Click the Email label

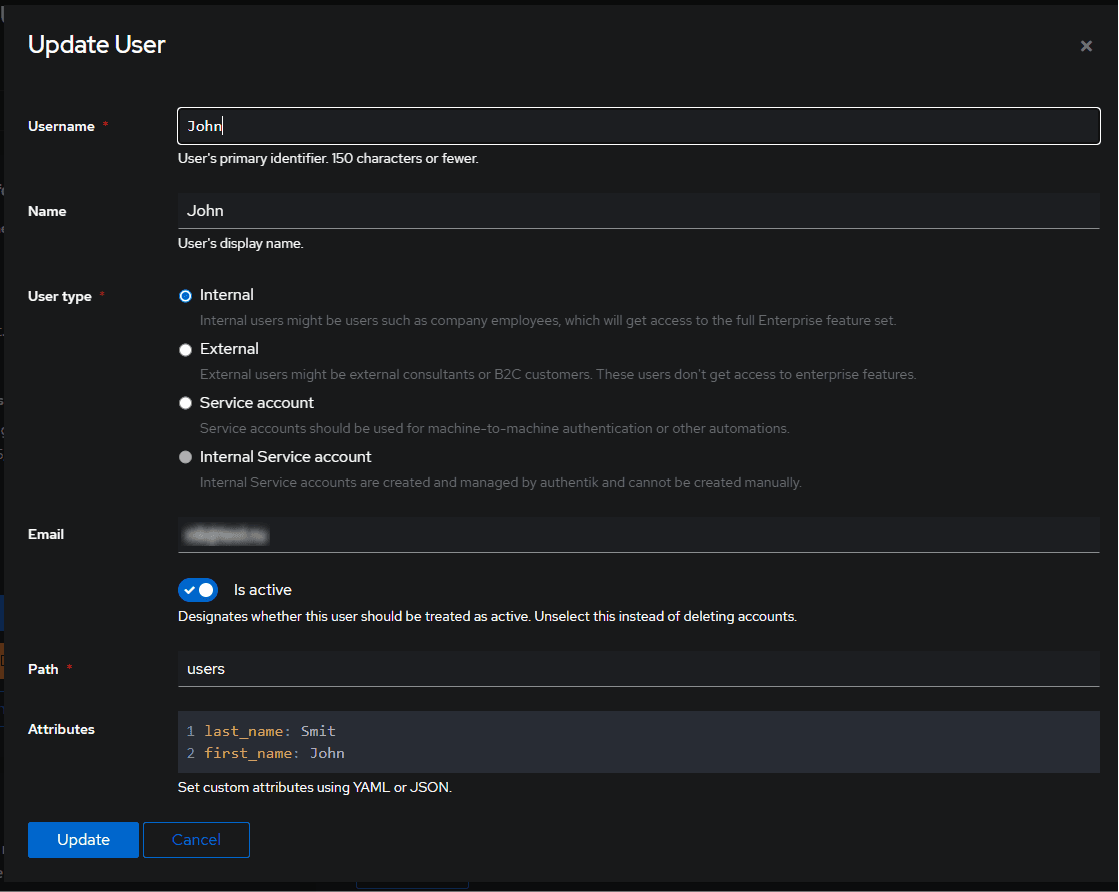click(x=46, y=534)
